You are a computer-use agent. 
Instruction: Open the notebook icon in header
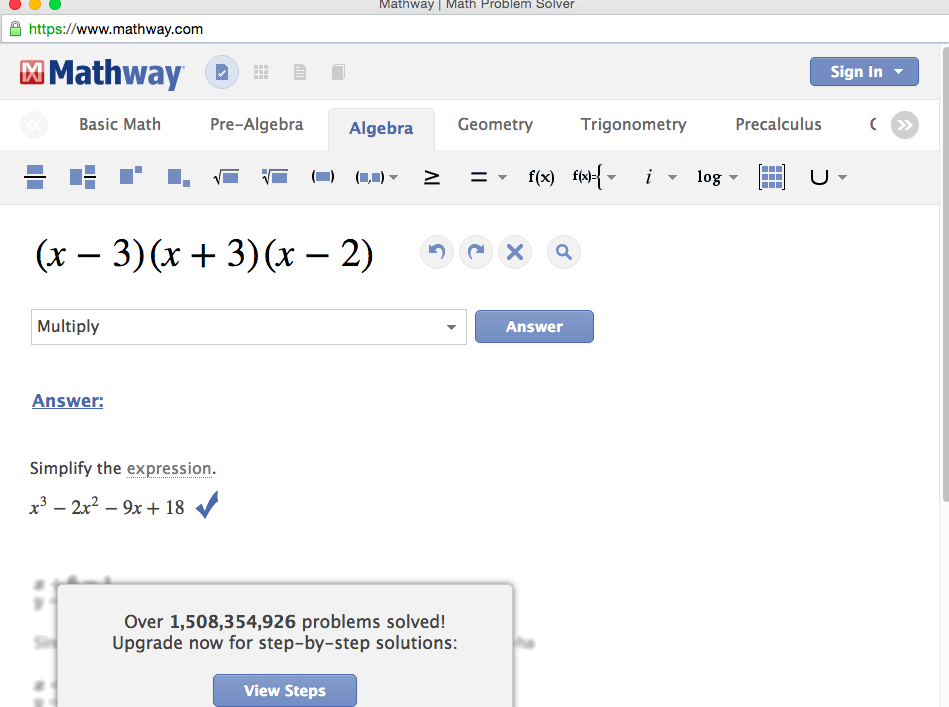[338, 72]
